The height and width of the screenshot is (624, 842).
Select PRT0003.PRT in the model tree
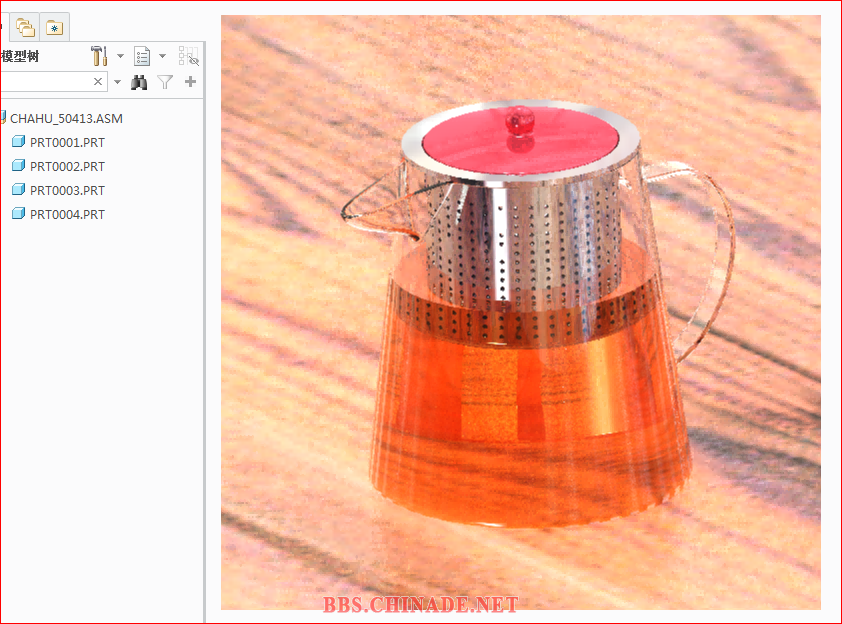click(67, 191)
